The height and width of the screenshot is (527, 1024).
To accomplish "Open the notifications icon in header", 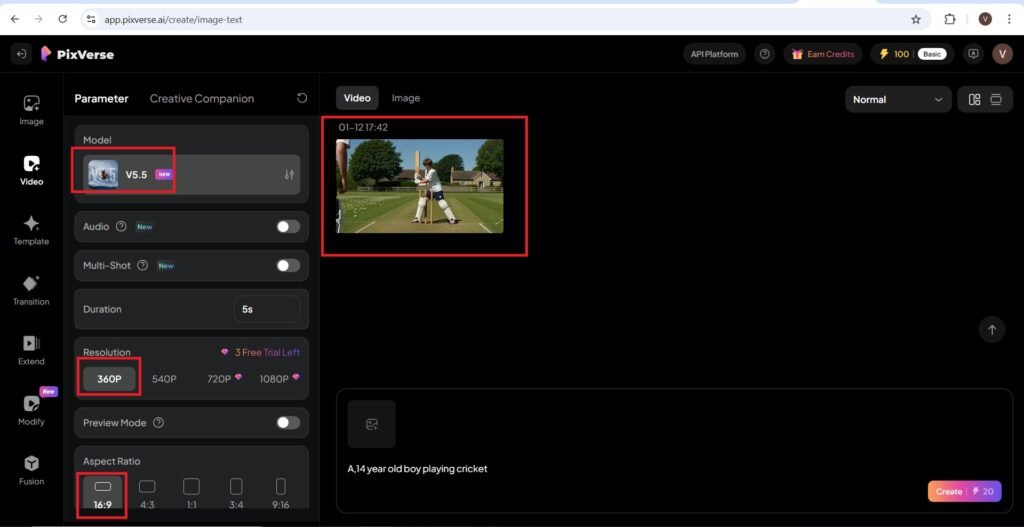I will [973, 54].
